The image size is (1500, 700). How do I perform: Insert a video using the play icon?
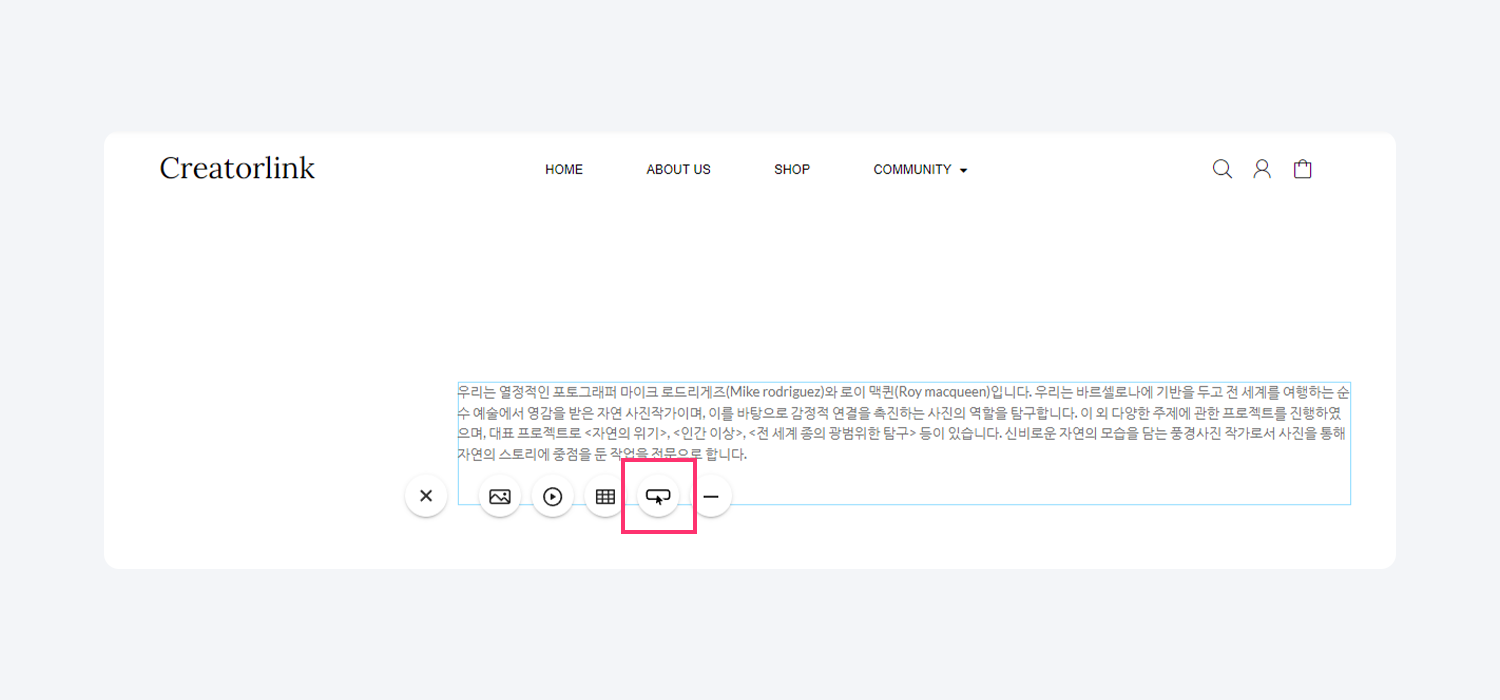tap(552, 496)
